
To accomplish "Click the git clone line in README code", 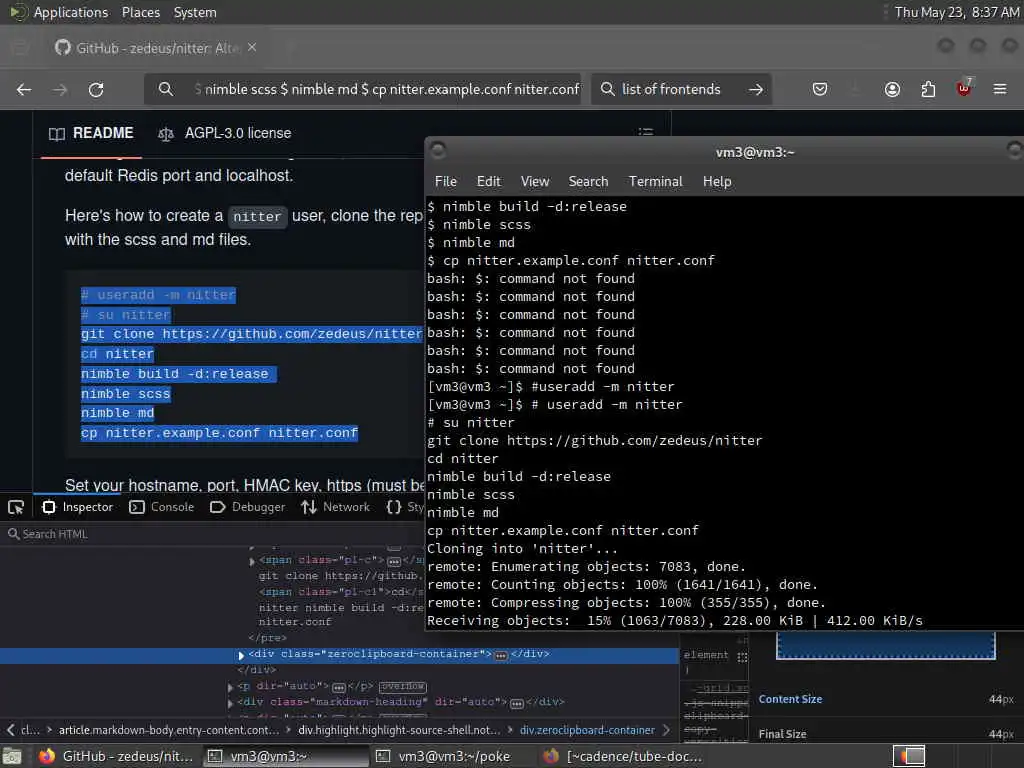I will 251,334.
